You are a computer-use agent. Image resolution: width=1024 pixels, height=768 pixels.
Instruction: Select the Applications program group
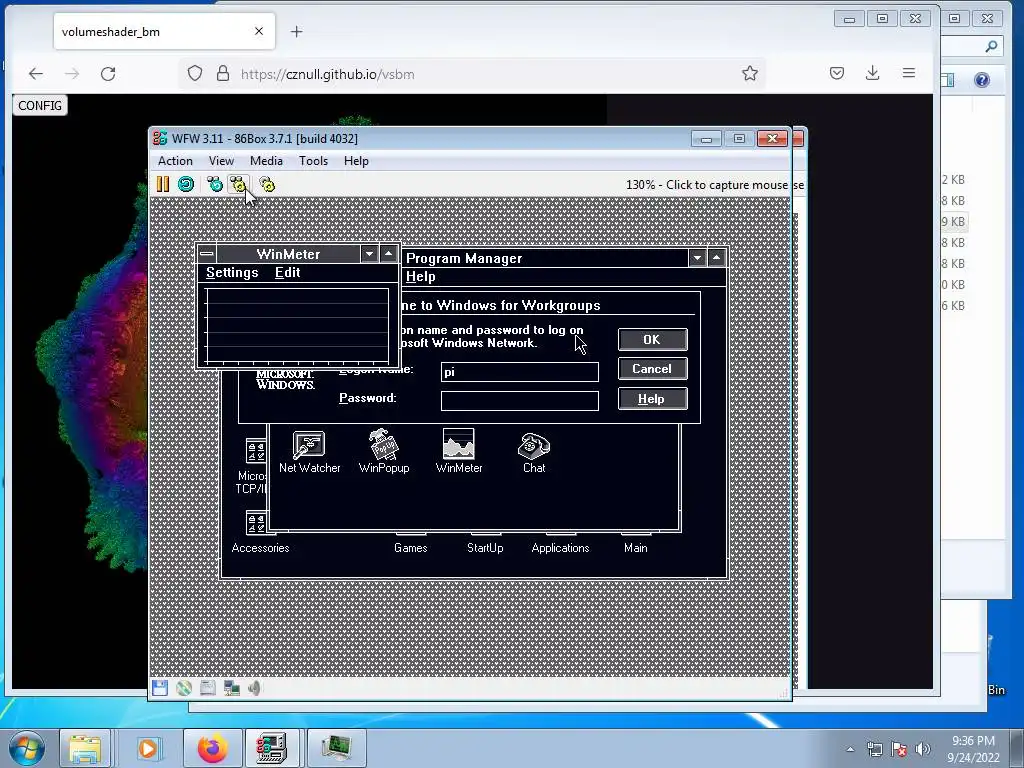pos(560,543)
